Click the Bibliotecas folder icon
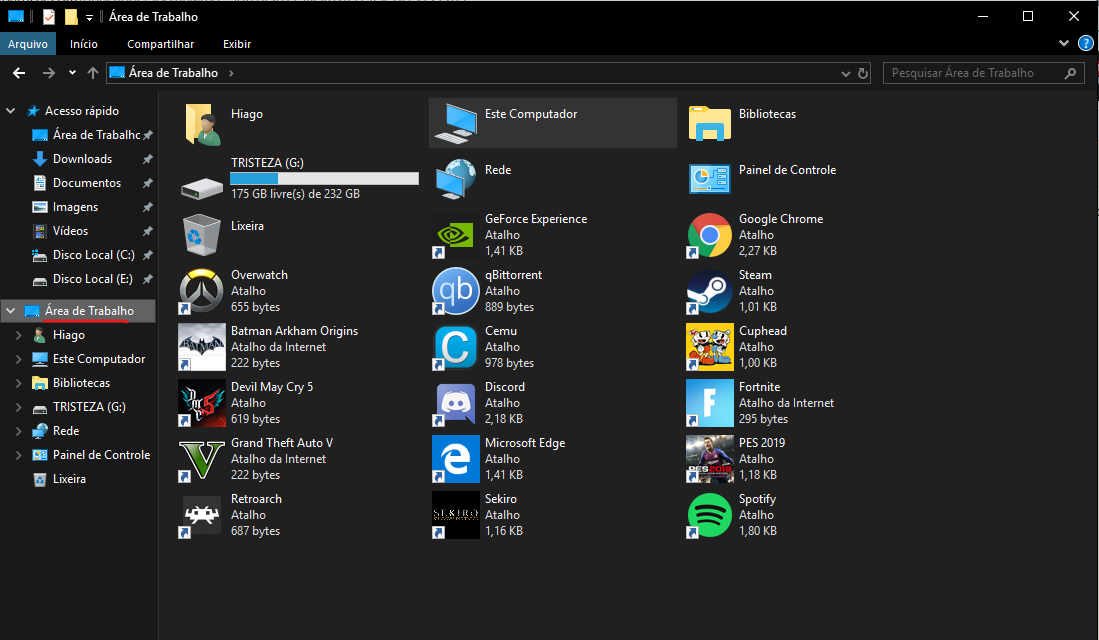Viewport: 1099px width, 640px height. point(709,124)
